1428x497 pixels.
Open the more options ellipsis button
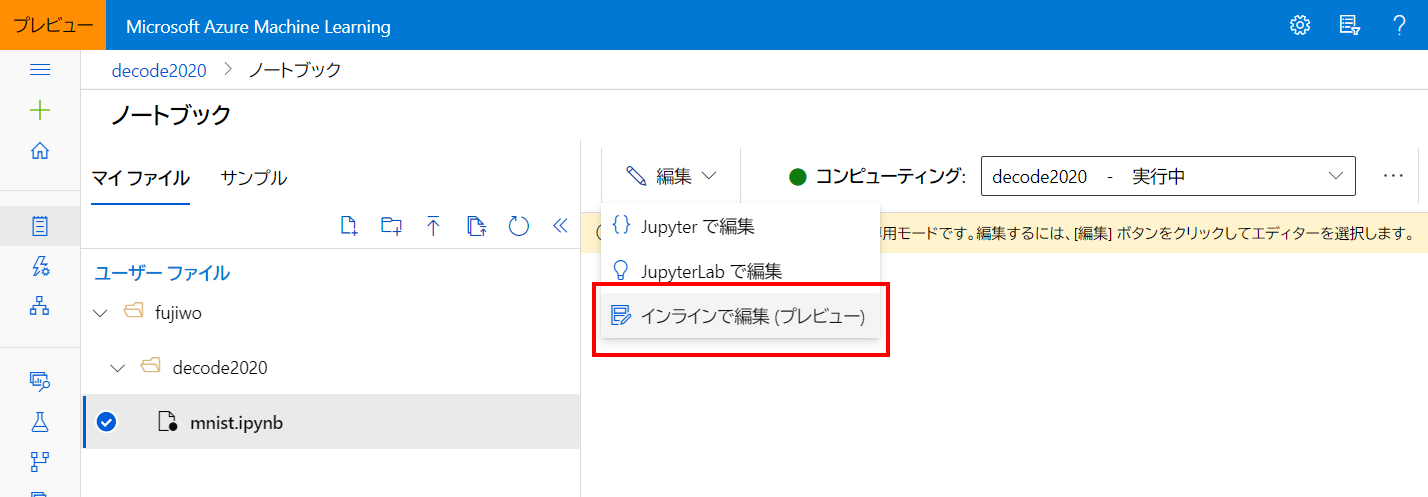click(1394, 176)
